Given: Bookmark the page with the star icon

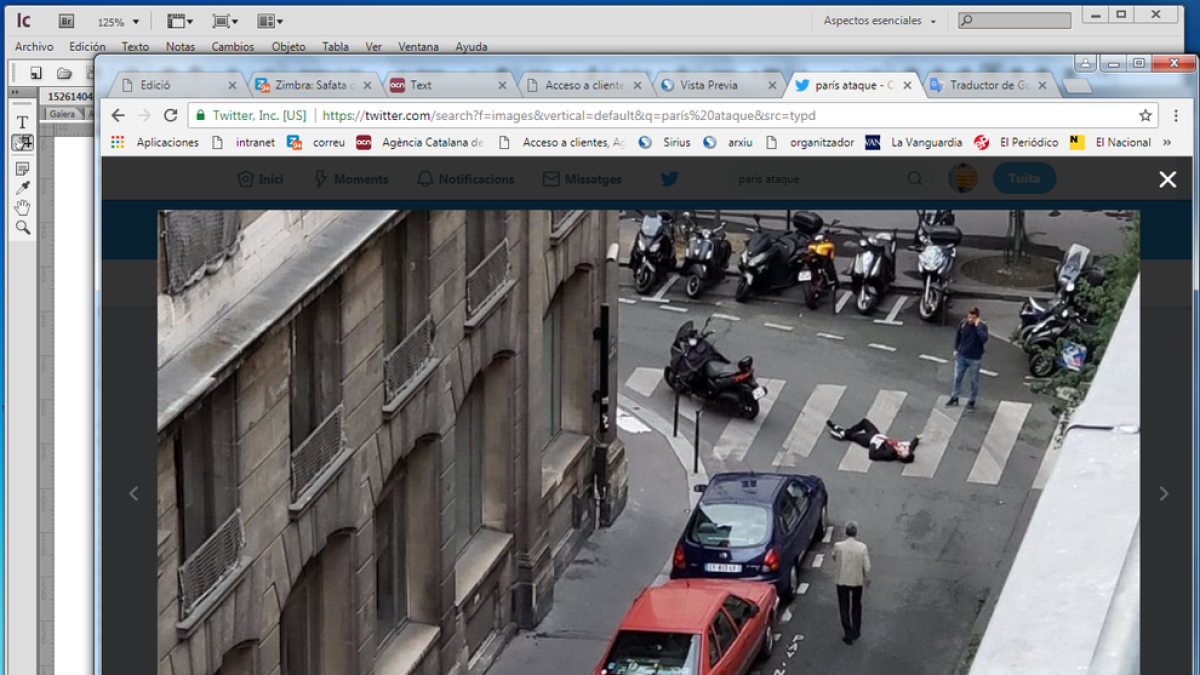Looking at the screenshot, I should tap(1147, 116).
